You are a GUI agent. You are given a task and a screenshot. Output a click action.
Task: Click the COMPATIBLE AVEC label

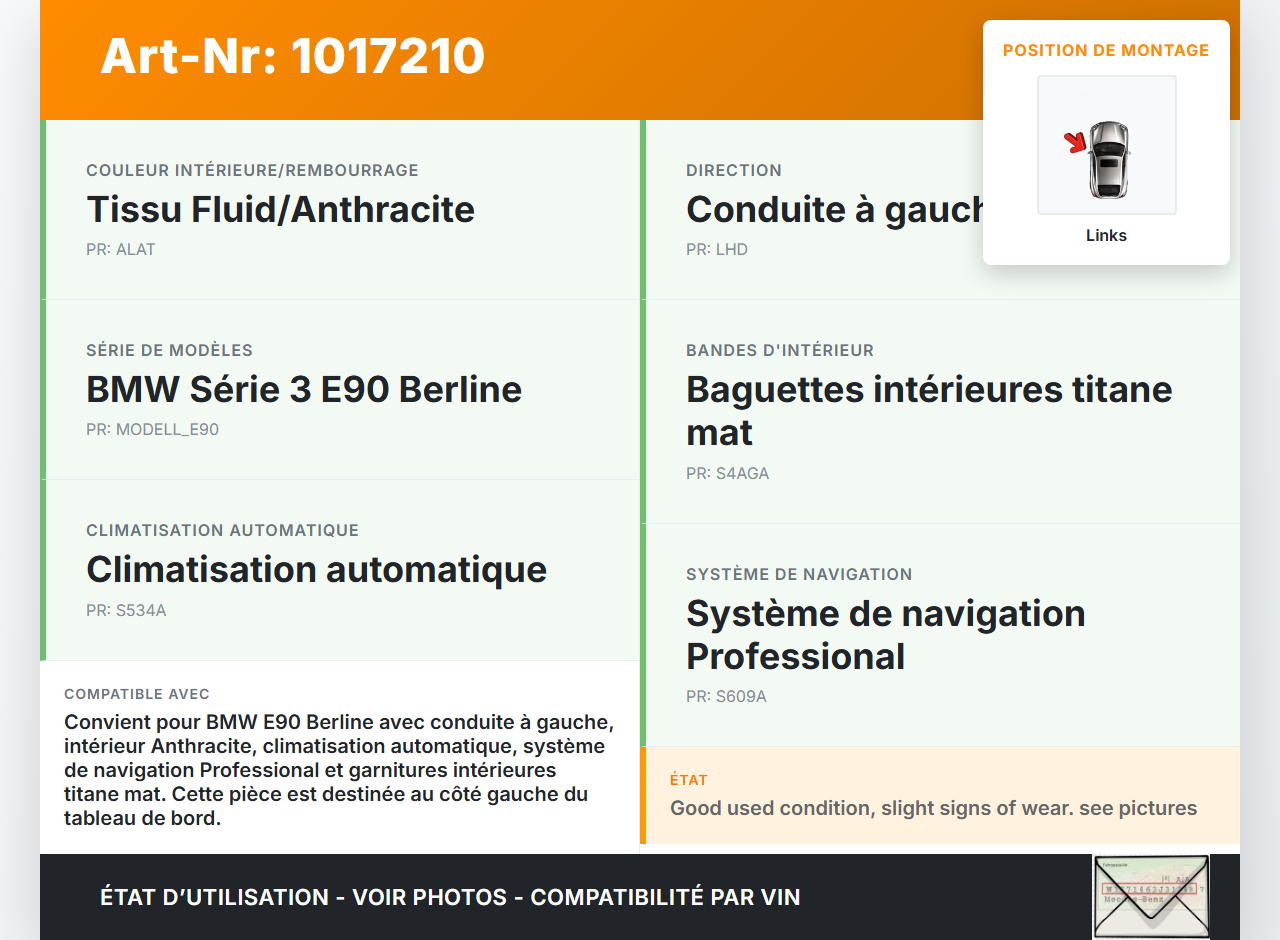137,694
